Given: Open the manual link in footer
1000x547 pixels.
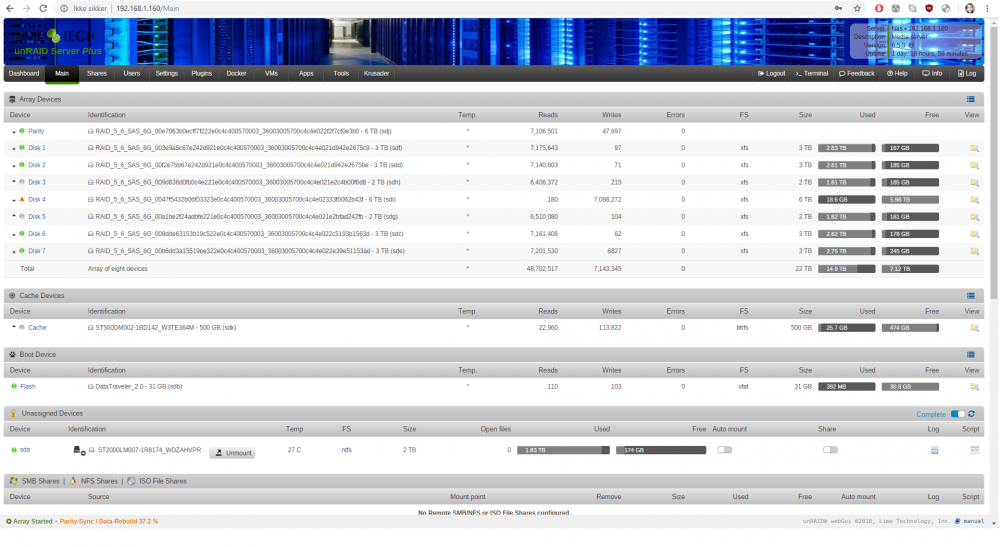Looking at the screenshot, I should [973, 521].
